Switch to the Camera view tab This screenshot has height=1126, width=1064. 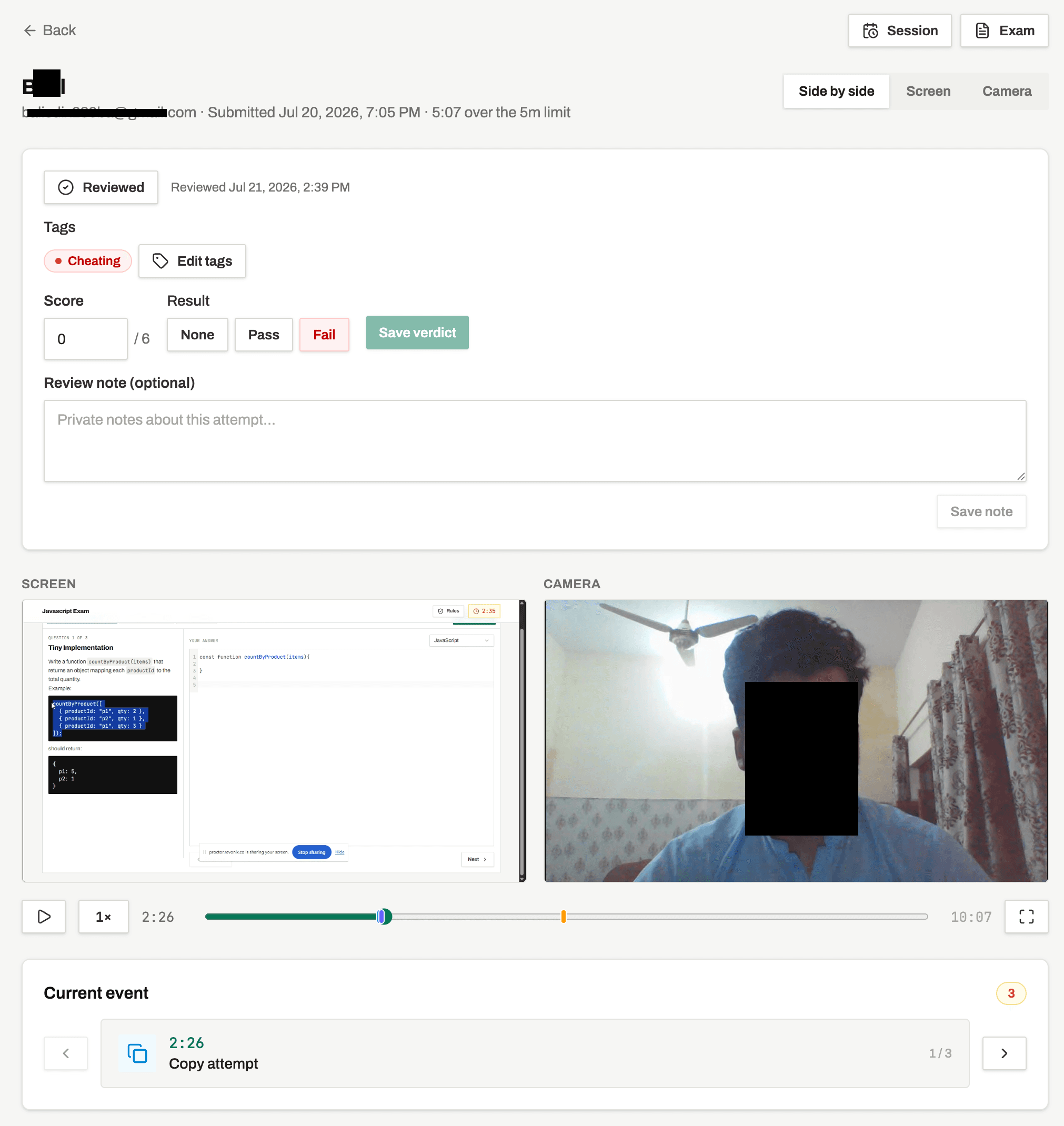point(1006,91)
